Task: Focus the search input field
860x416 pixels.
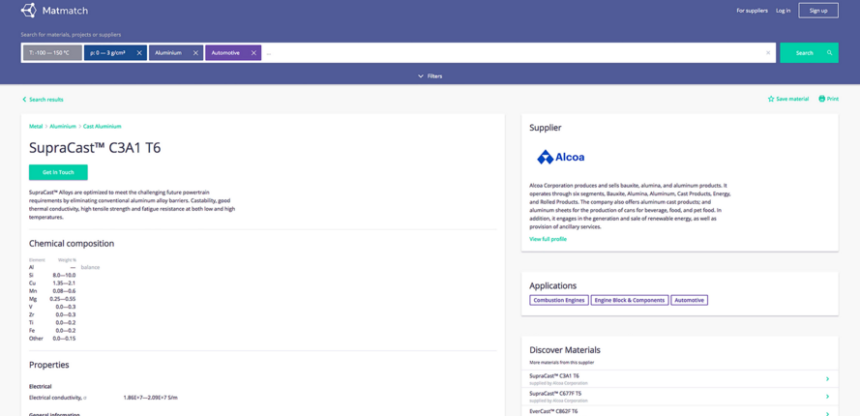Action: [x=513, y=53]
